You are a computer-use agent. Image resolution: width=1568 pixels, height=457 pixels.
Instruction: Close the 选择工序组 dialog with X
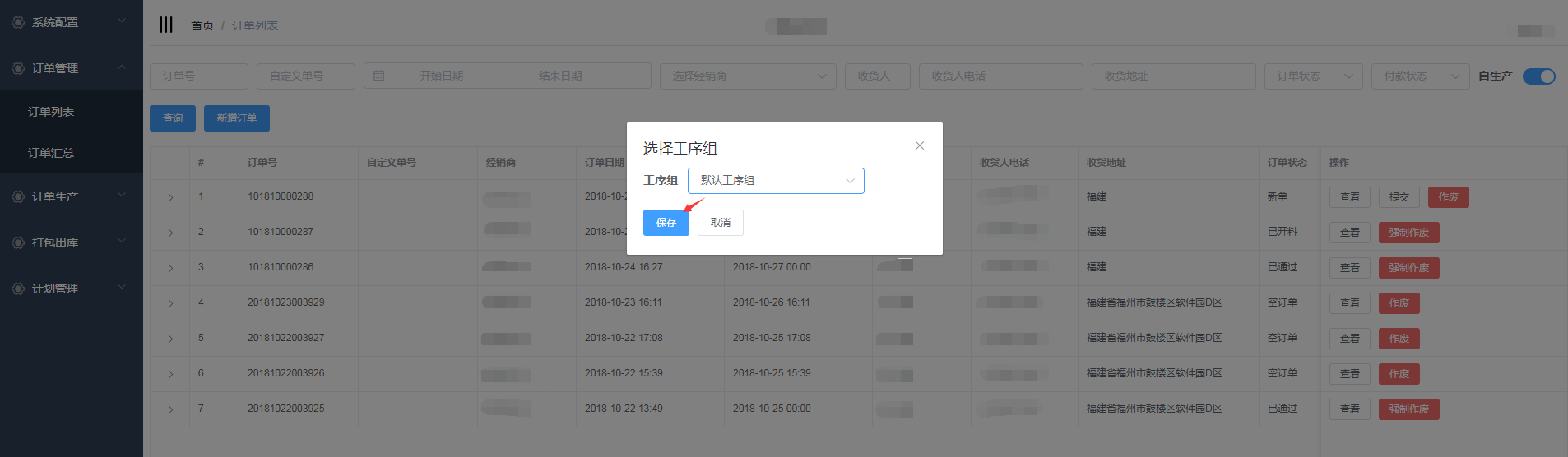920,145
